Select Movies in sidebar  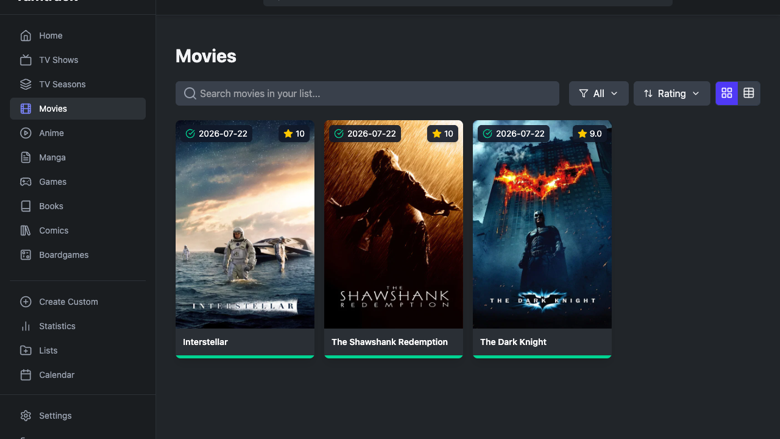[x=78, y=109]
